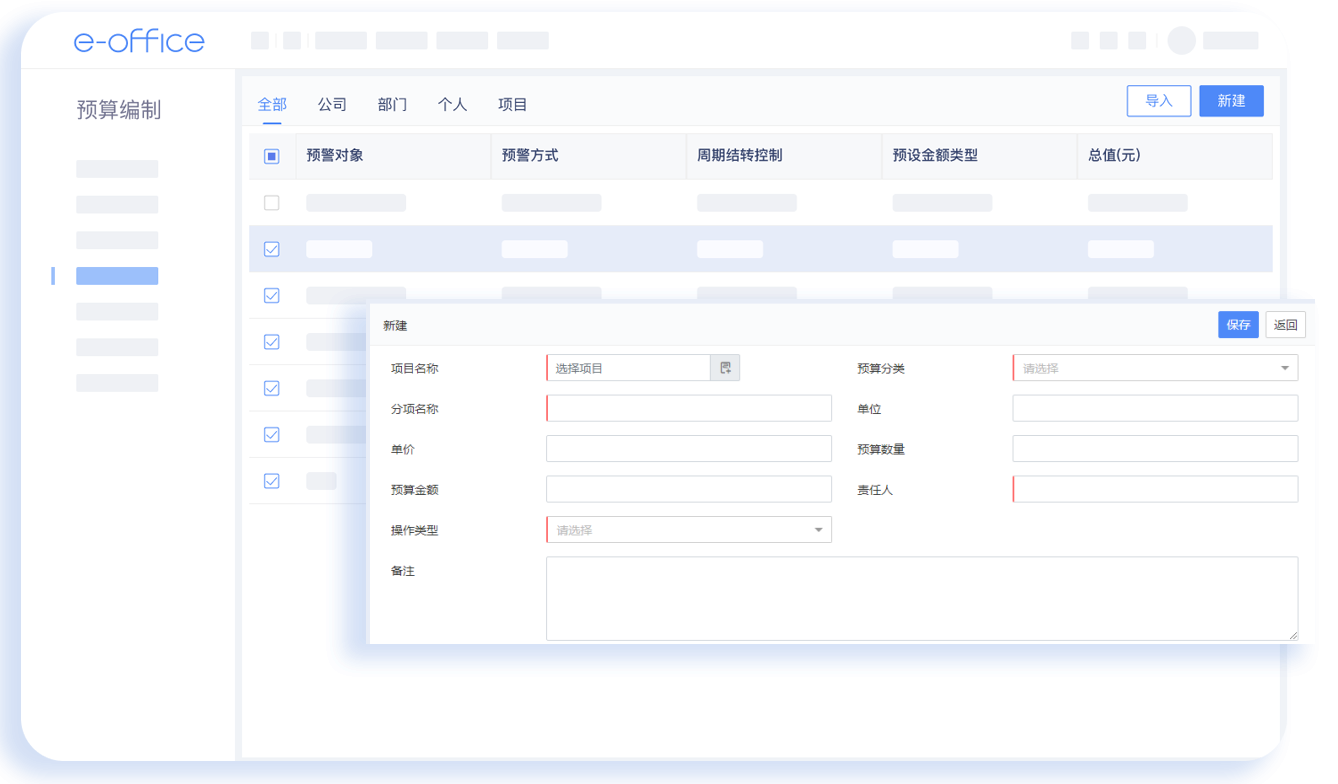This screenshot has height=784, width=1338.
Task: Switch to the 公司 tab
Action: point(332,104)
